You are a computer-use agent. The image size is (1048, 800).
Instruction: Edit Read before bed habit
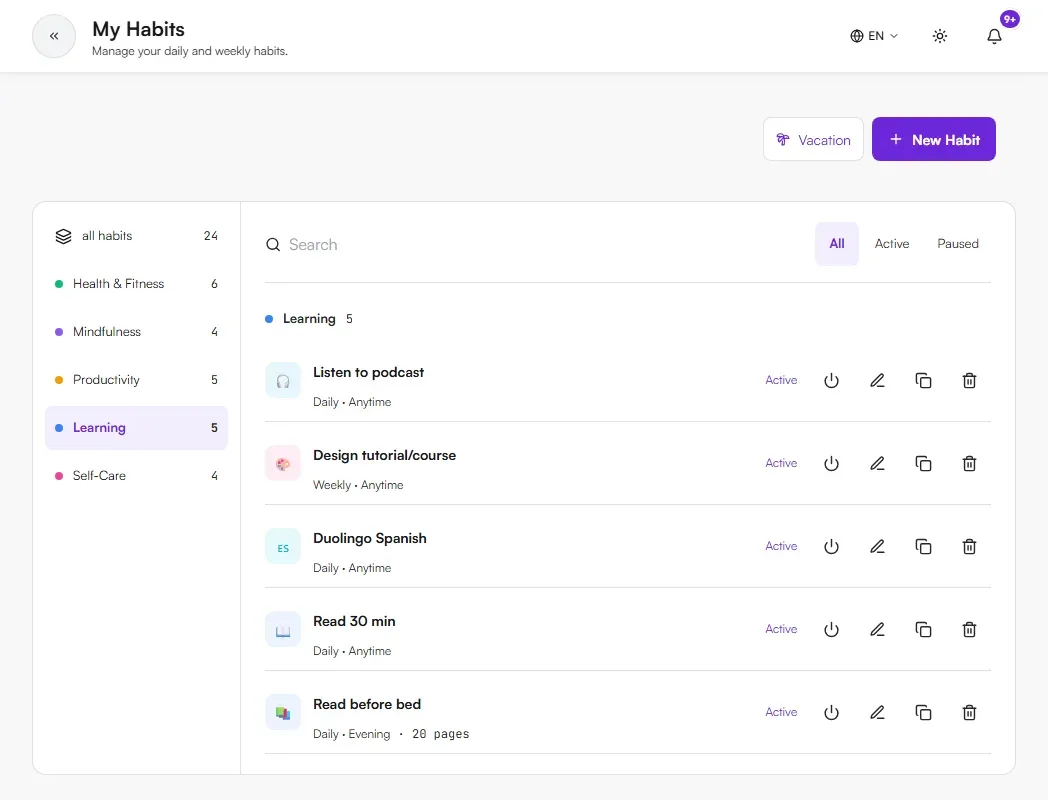click(x=877, y=713)
